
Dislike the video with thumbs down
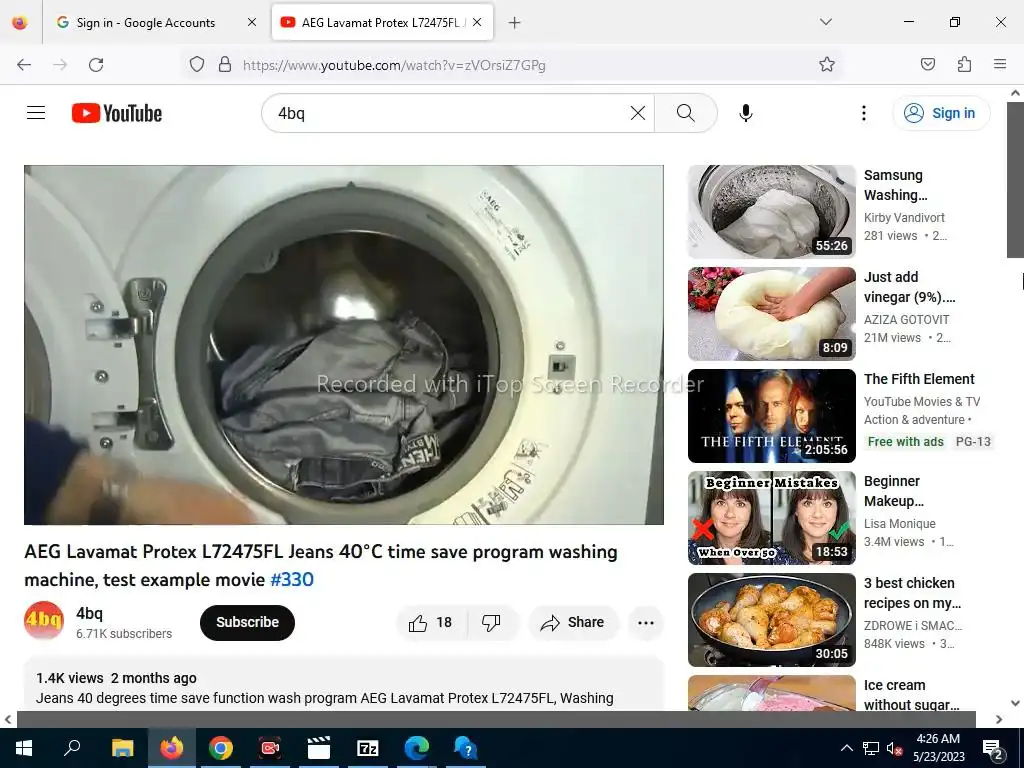[491, 622]
